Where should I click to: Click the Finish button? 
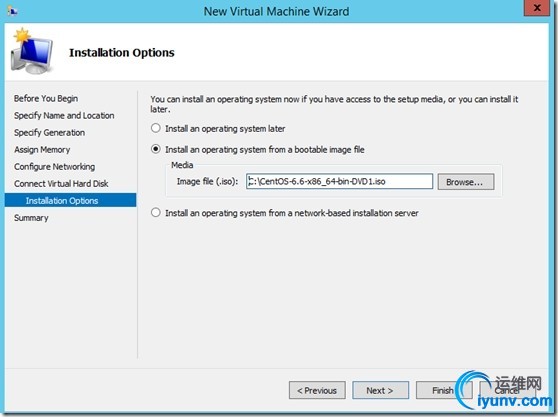click(x=443, y=390)
